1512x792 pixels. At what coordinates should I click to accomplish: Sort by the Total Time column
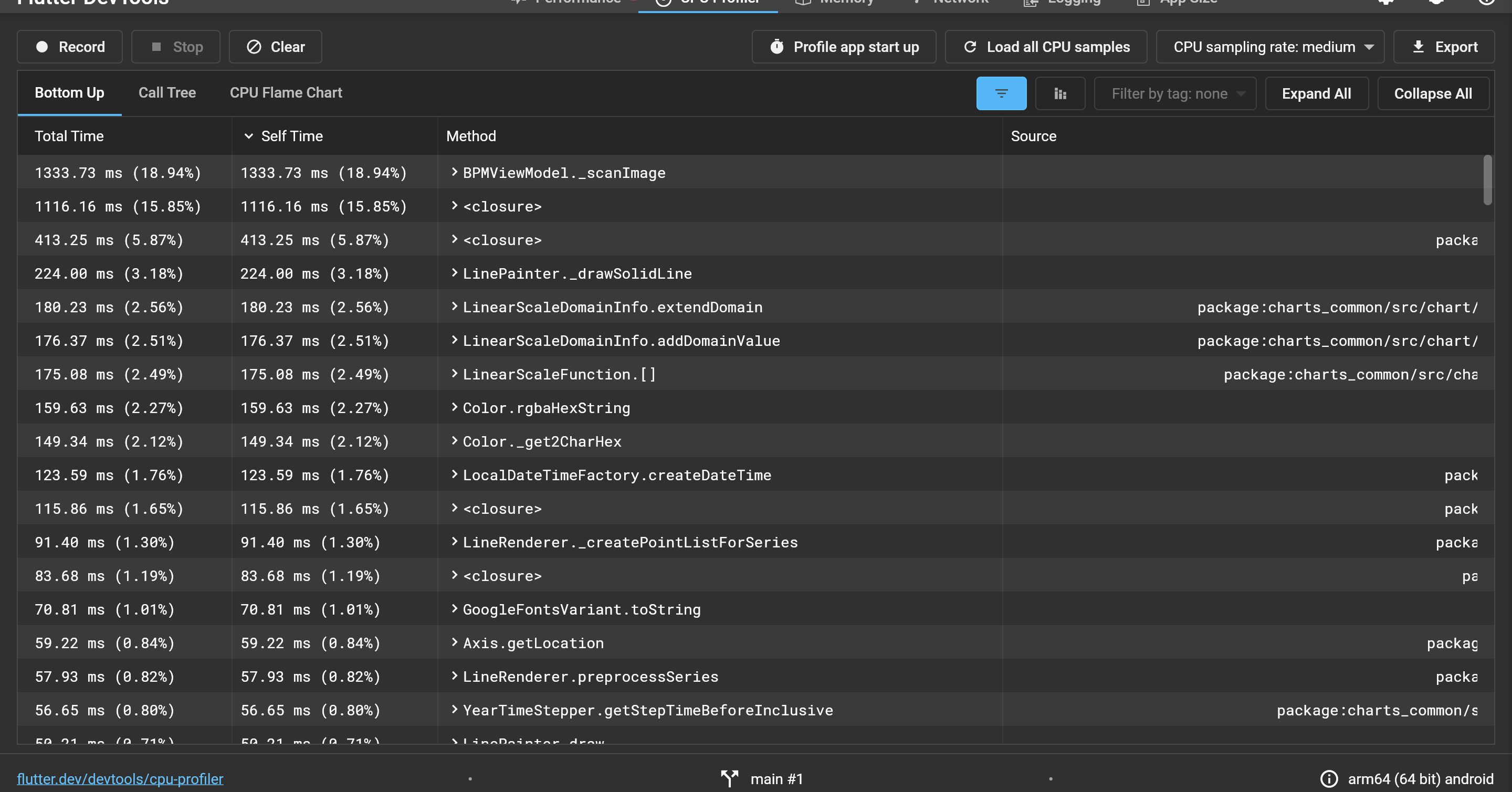[69, 136]
